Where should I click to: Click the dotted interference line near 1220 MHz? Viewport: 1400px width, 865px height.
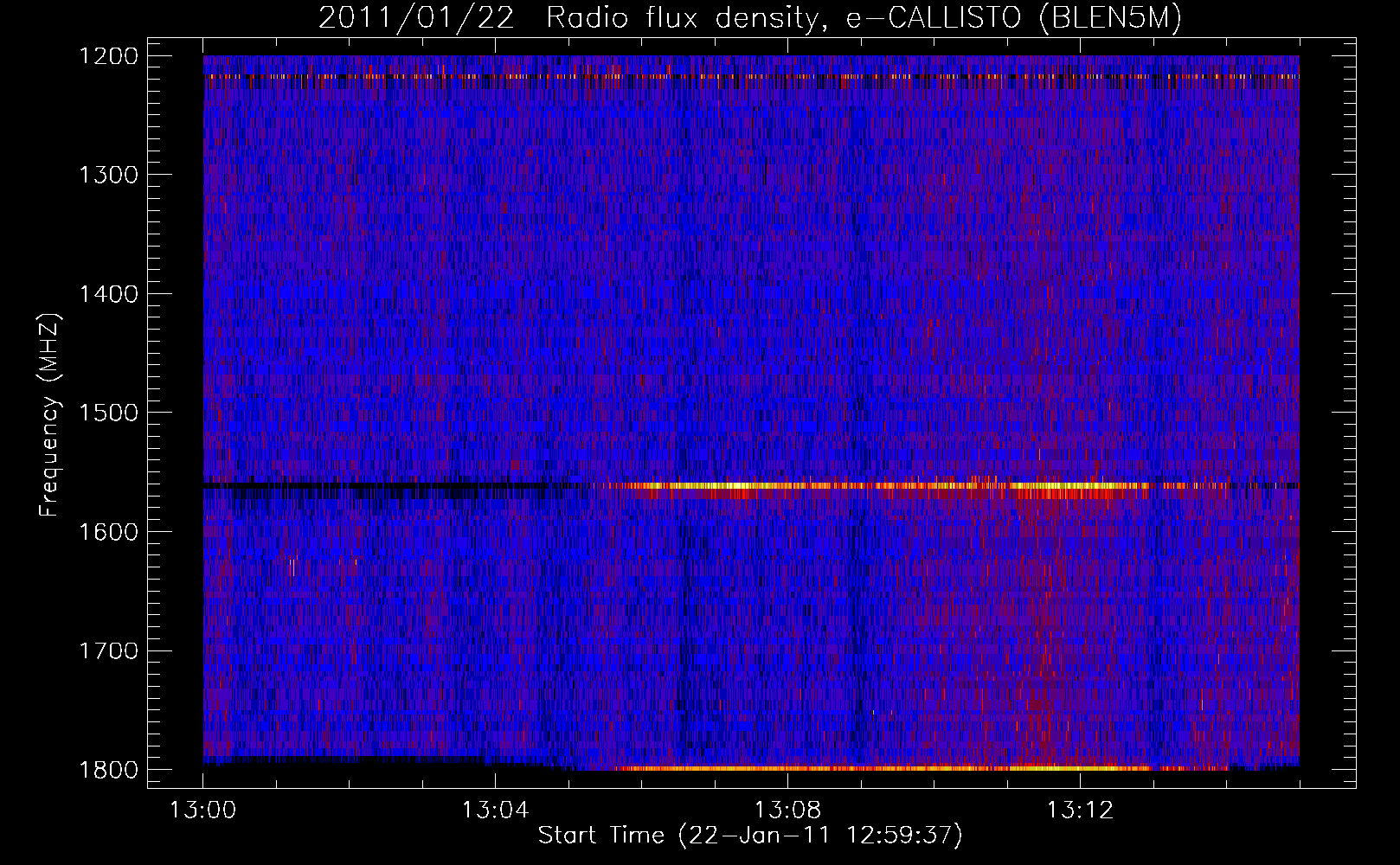coord(751,76)
